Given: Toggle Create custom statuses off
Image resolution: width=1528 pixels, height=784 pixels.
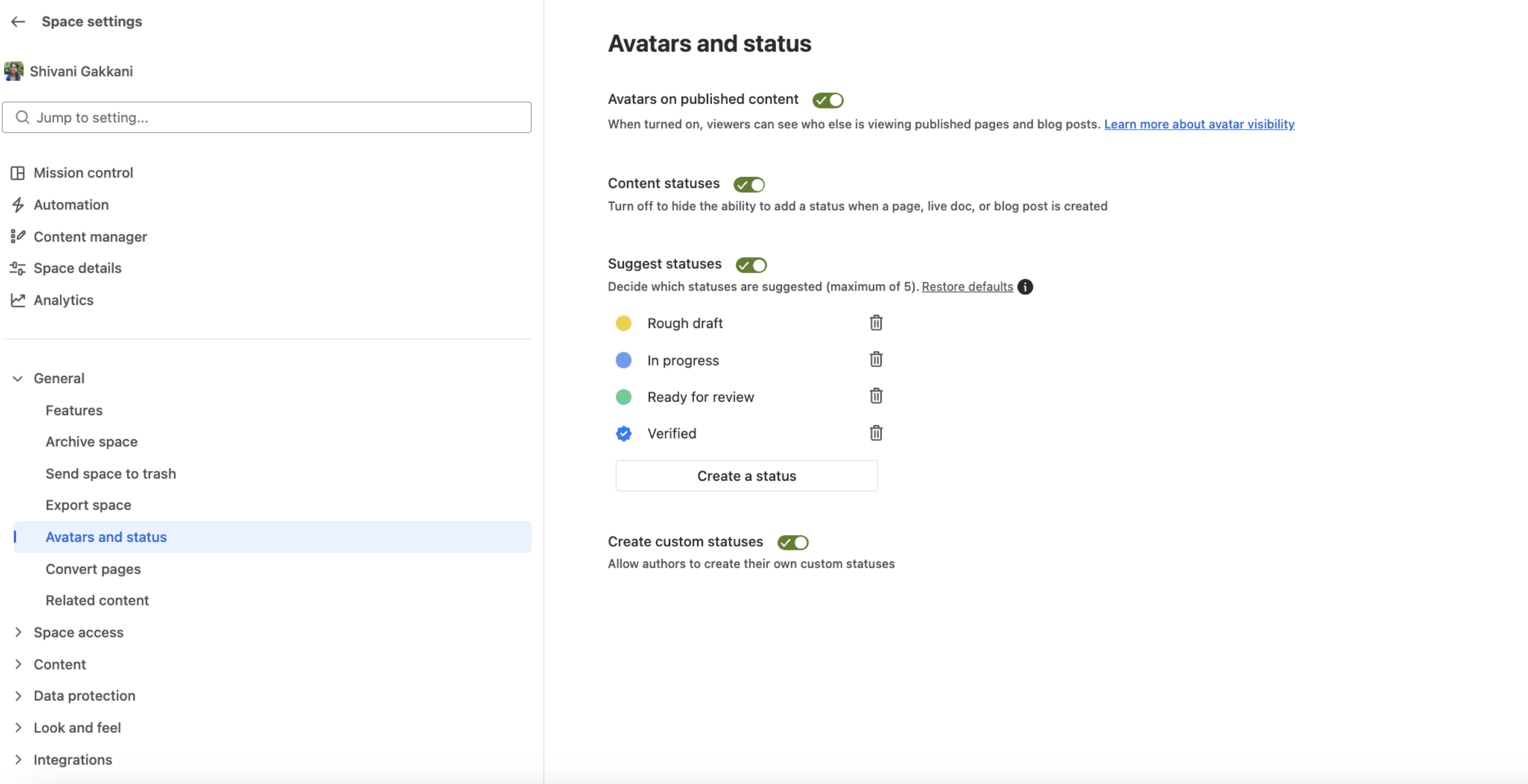Looking at the screenshot, I should point(792,542).
